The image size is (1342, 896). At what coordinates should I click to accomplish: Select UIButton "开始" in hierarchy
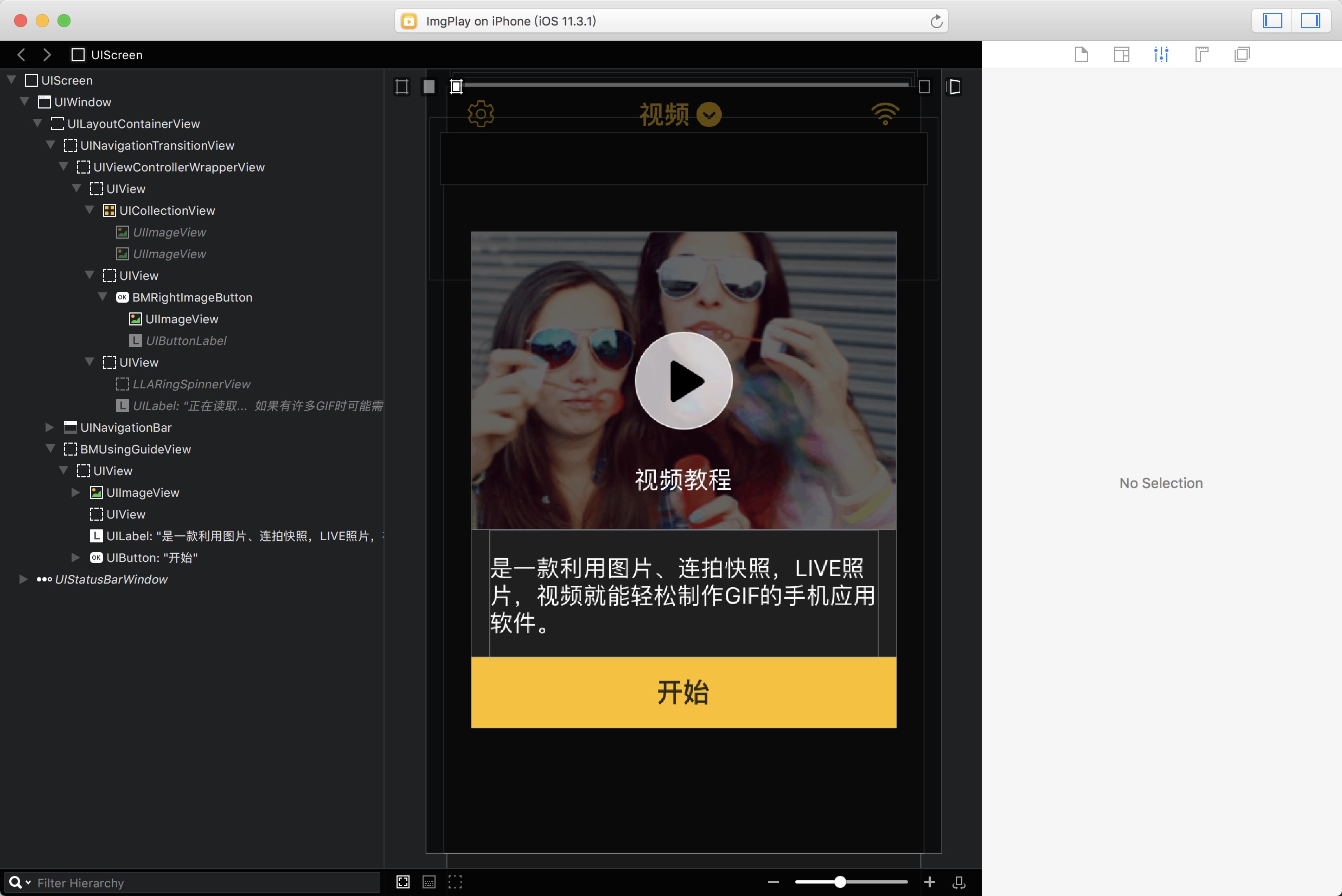pos(151,558)
